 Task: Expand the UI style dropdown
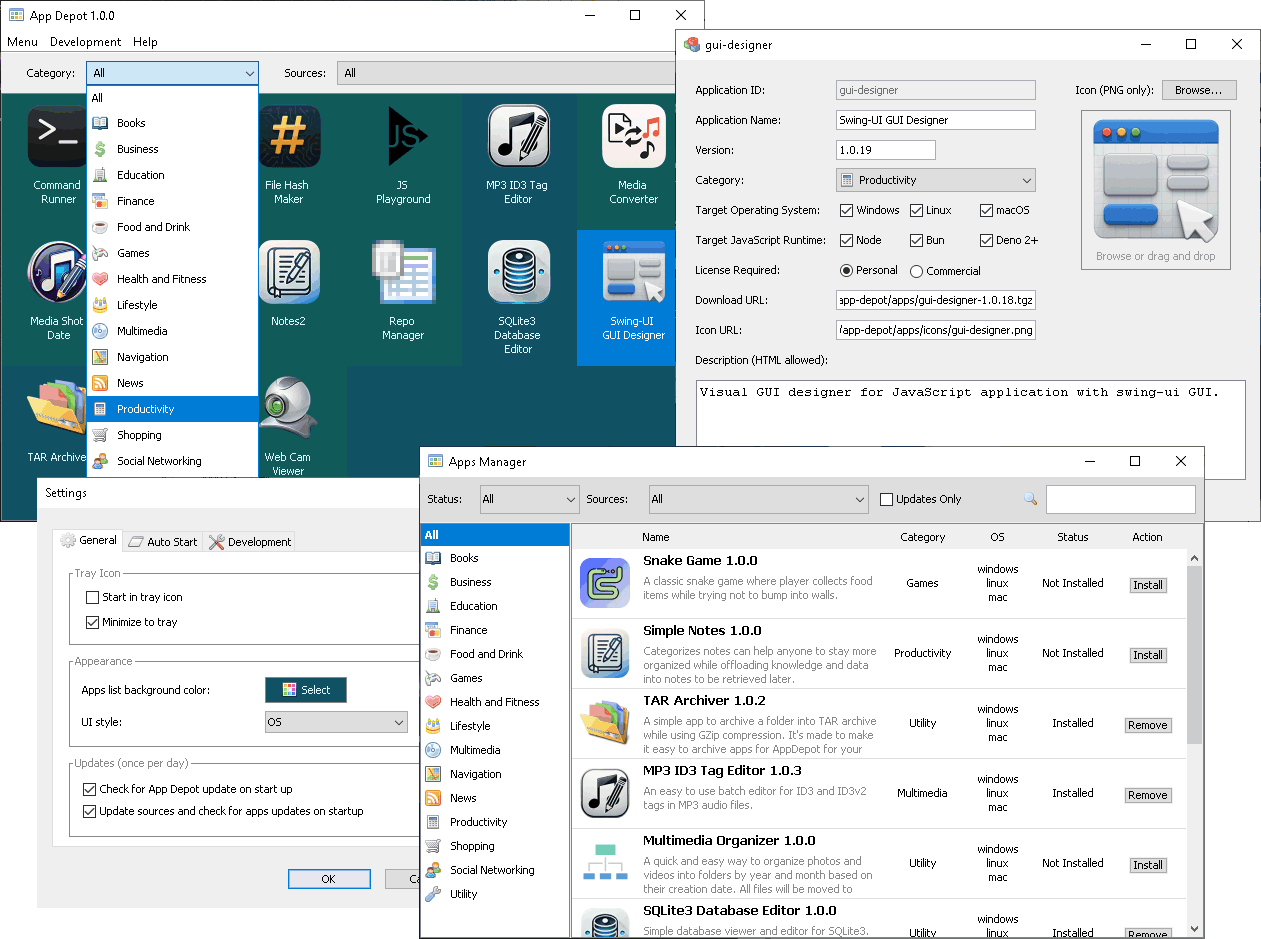(x=336, y=722)
